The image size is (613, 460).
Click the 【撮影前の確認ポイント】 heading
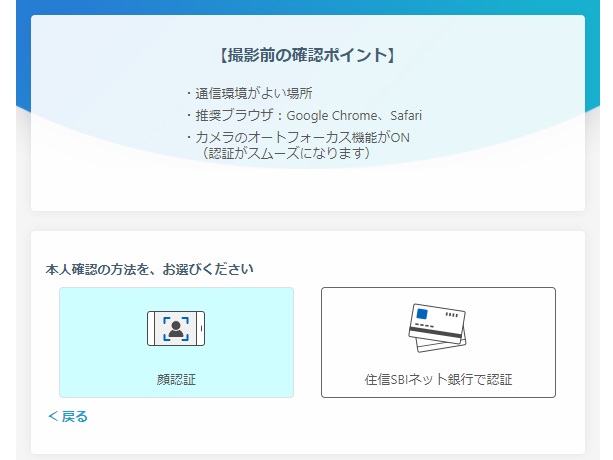click(x=307, y=56)
